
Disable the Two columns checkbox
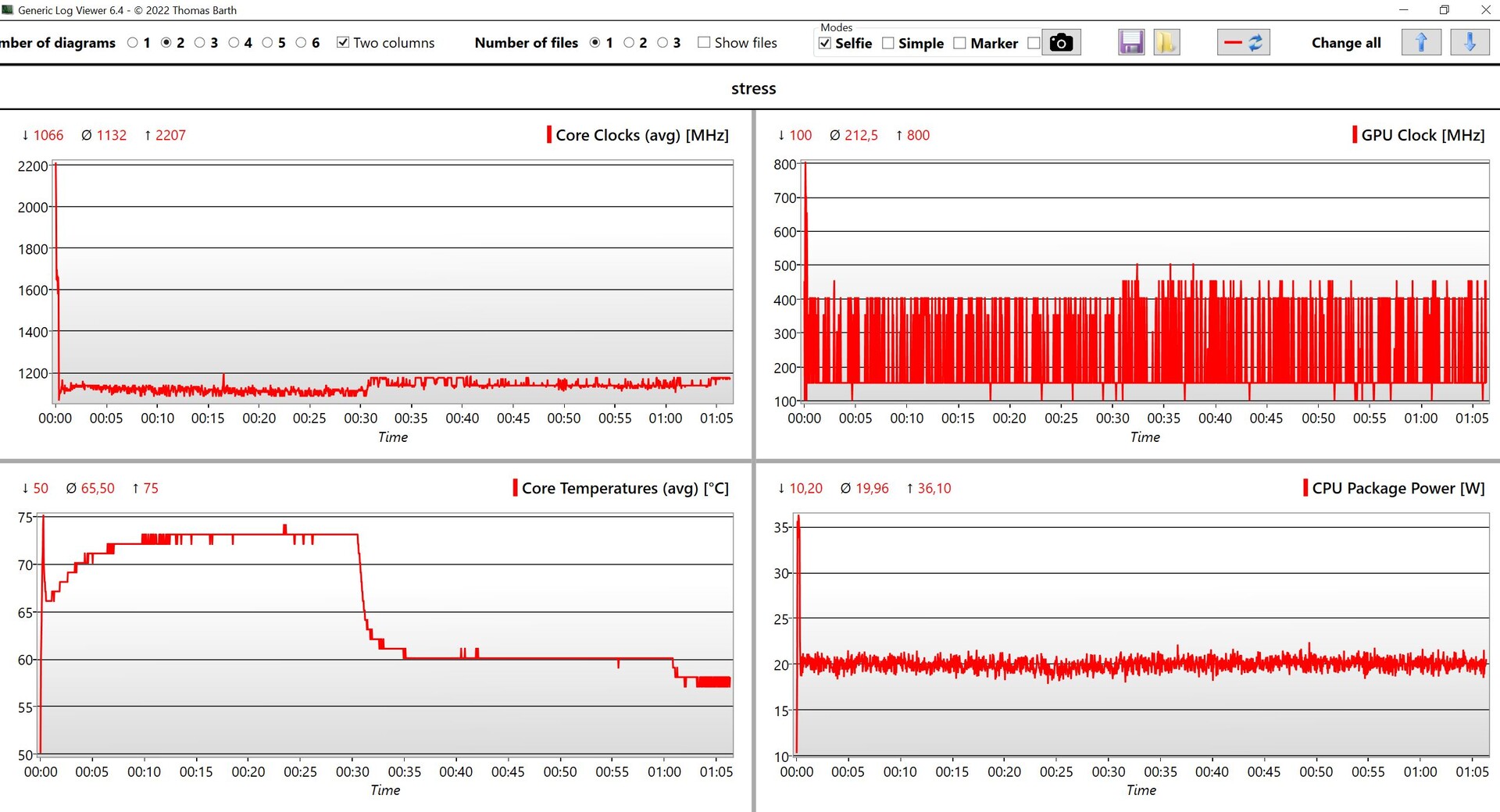(343, 43)
